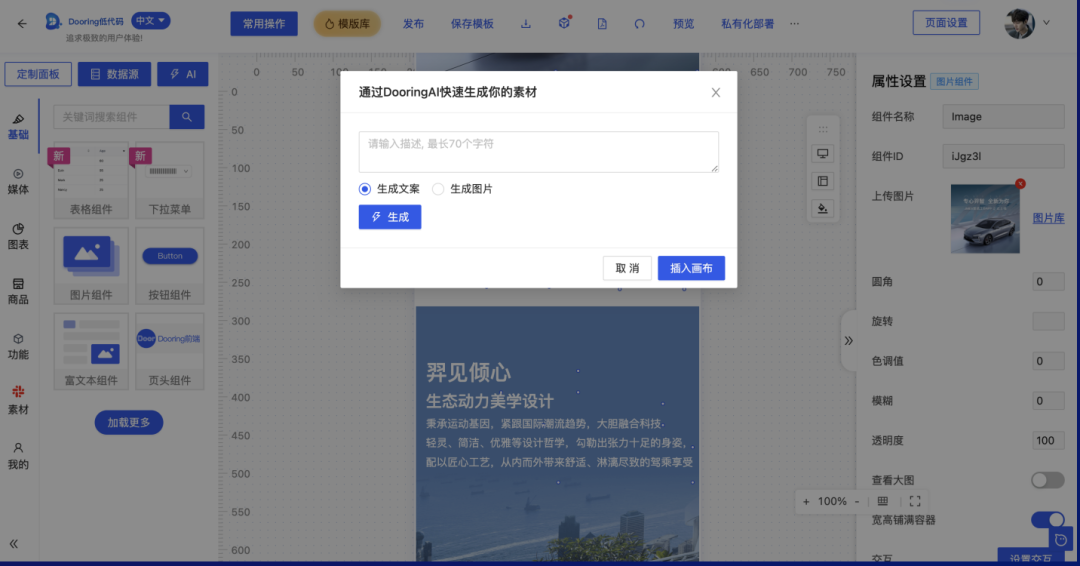Screen dimensions: 1080x566
Task: Edit the 色调值 hue value
Action: (1048, 361)
